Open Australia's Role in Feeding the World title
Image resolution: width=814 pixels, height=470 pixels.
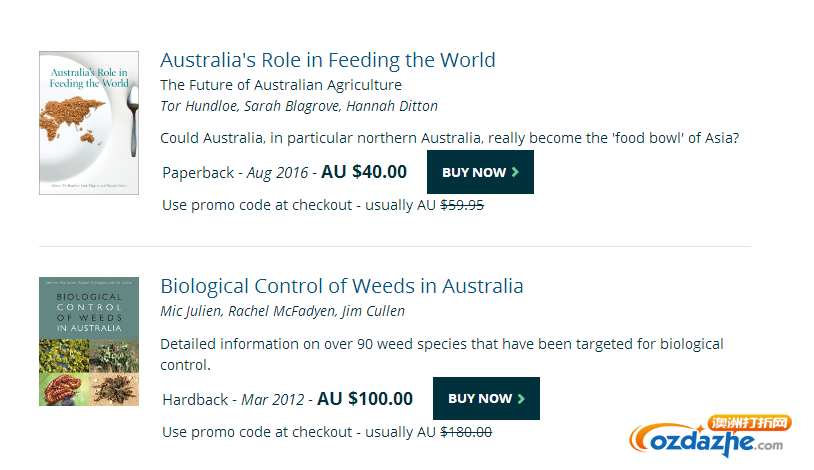[x=328, y=60]
